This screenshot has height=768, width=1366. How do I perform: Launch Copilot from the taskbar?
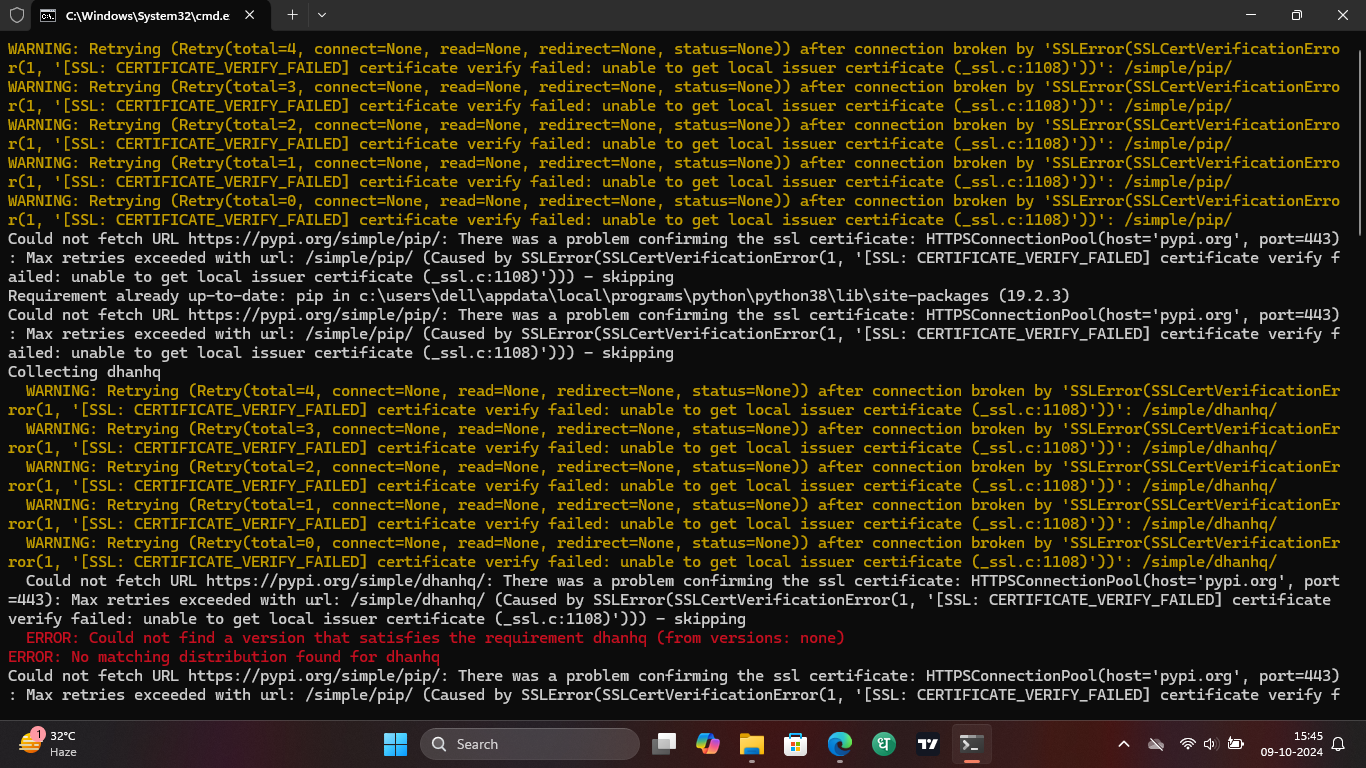pyautogui.click(x=708, y=744)
